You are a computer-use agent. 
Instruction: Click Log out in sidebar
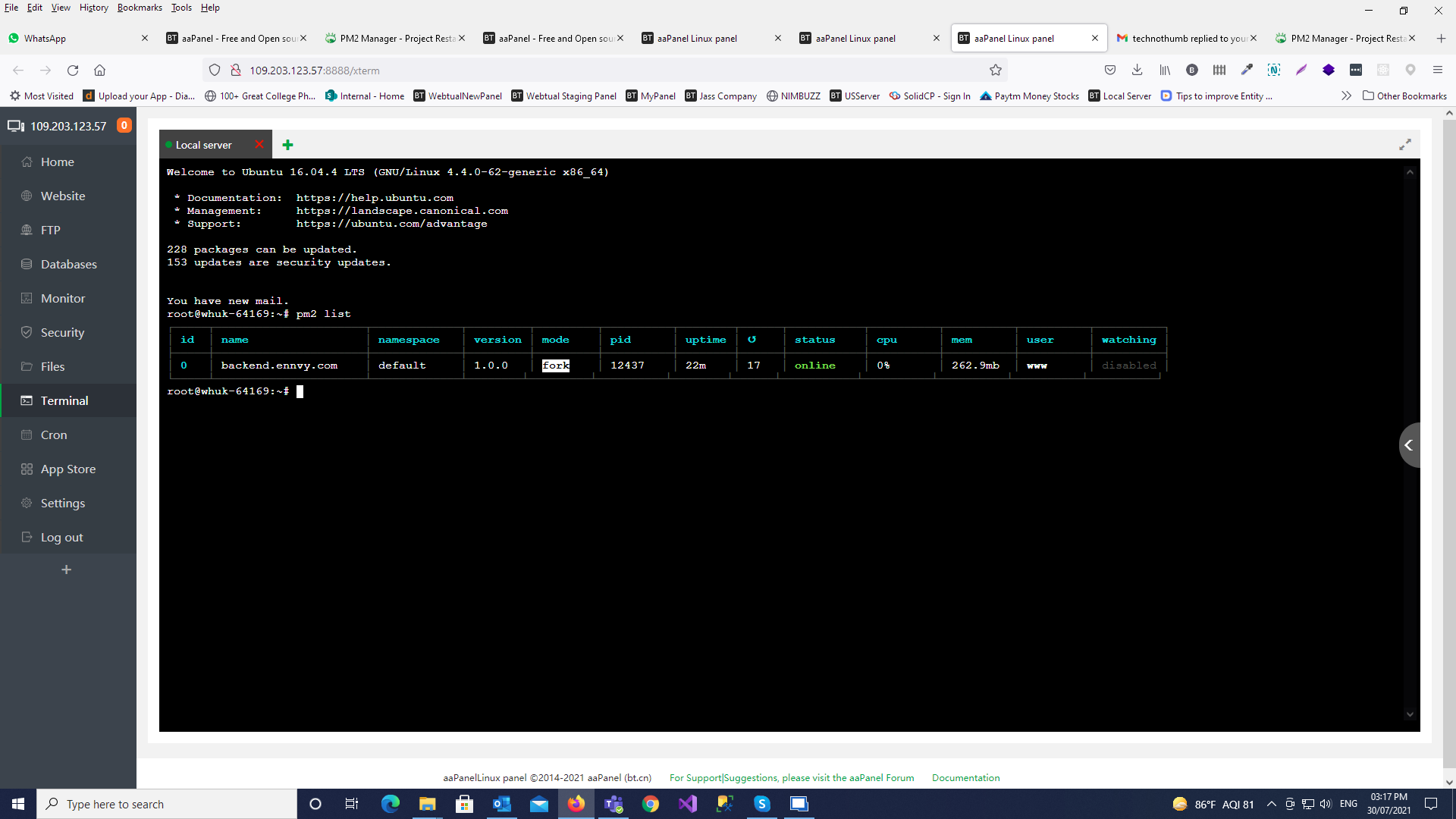[61, 537]
